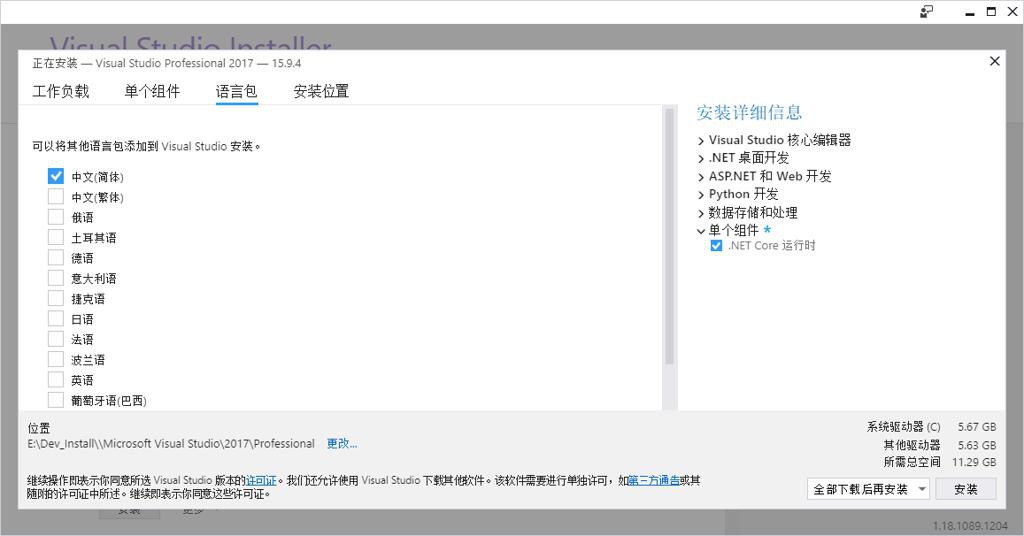Go to the 安装位置 tab
This screenshot has width=1024, height=536.
321,91
